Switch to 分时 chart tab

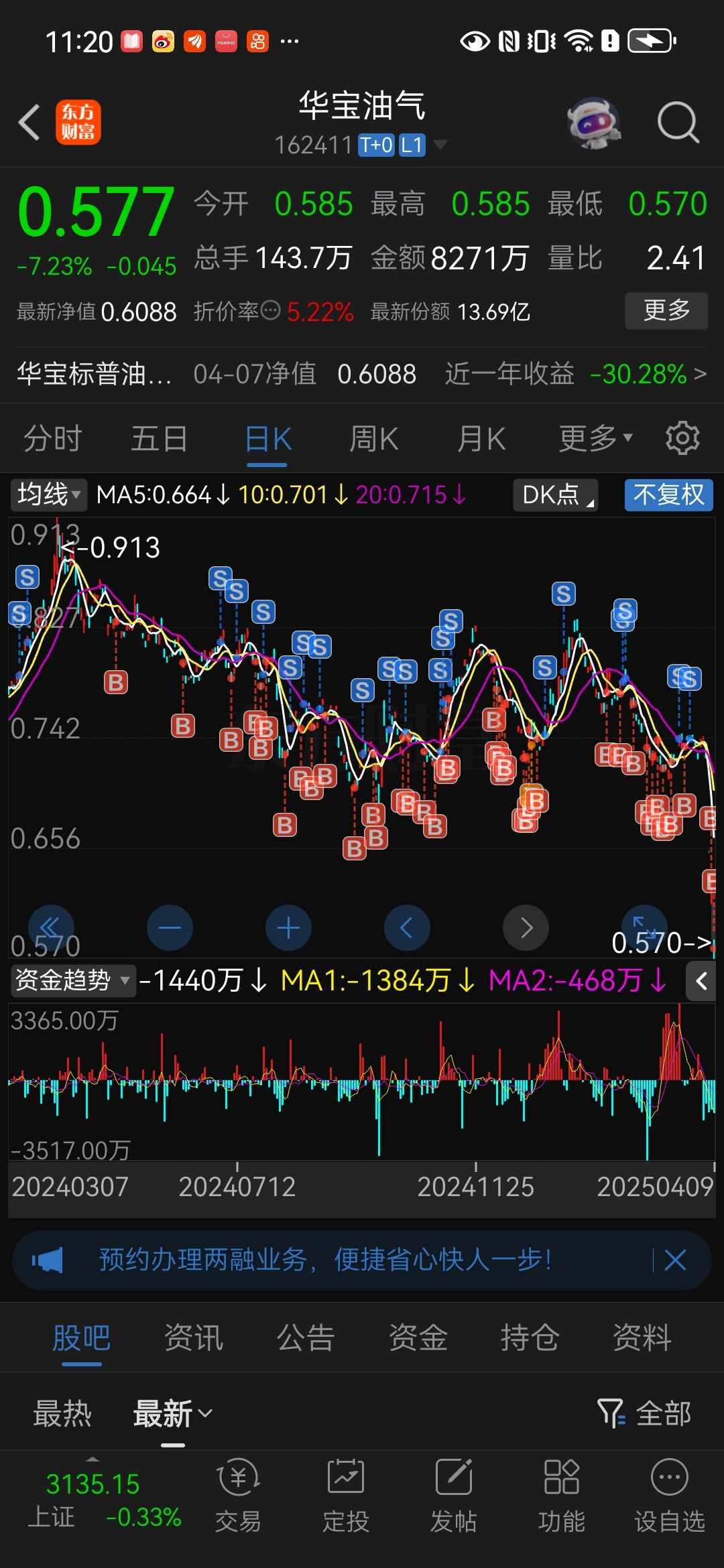pyautogui.click(x=53, y=439)
